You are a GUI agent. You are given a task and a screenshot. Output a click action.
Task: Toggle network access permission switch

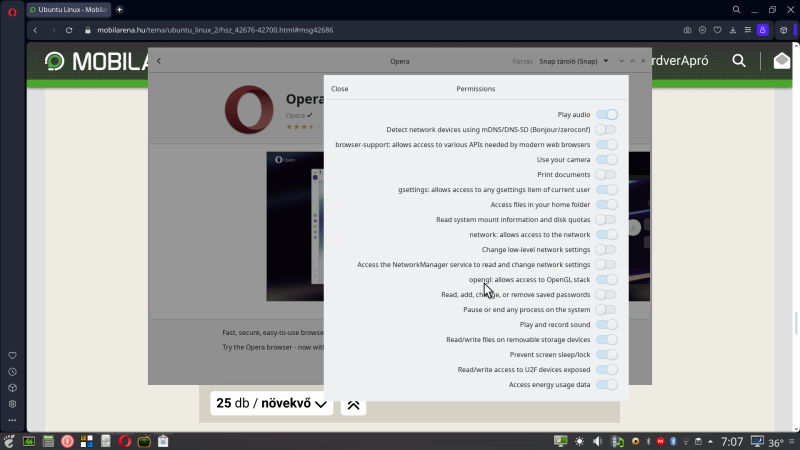pyautogui.click(x=607, y=235)
